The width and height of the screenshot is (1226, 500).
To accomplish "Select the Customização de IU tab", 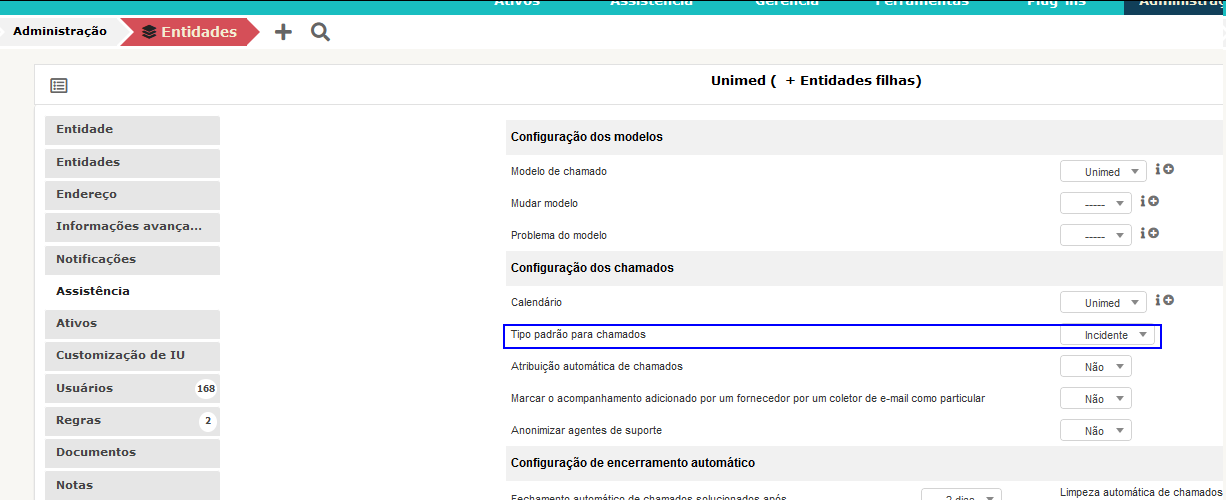I will pyautogui.click(x=132, y=356).
